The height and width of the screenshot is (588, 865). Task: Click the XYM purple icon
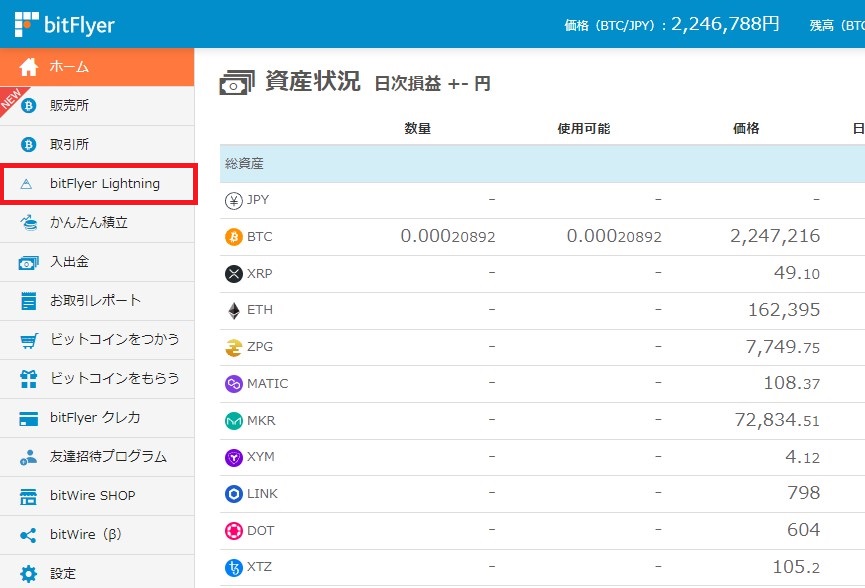234,457
